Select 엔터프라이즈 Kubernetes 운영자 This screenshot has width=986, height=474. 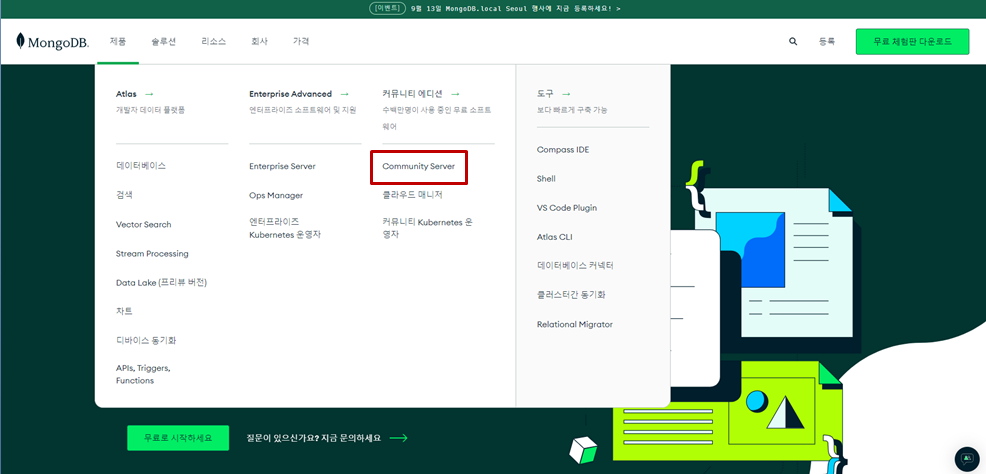point(285,228)
